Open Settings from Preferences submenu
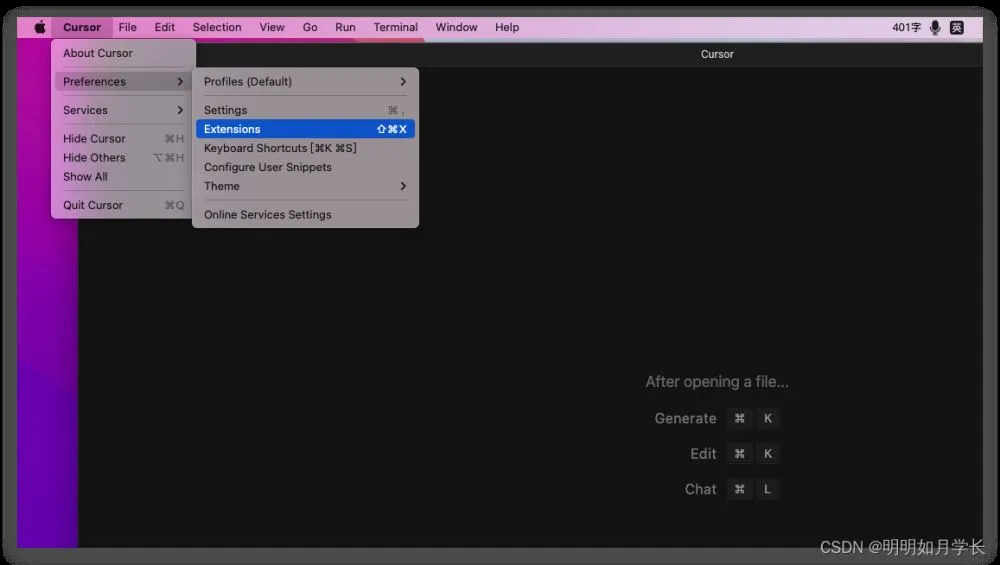The image size is (1000, 565). click(x=305, y=110)
